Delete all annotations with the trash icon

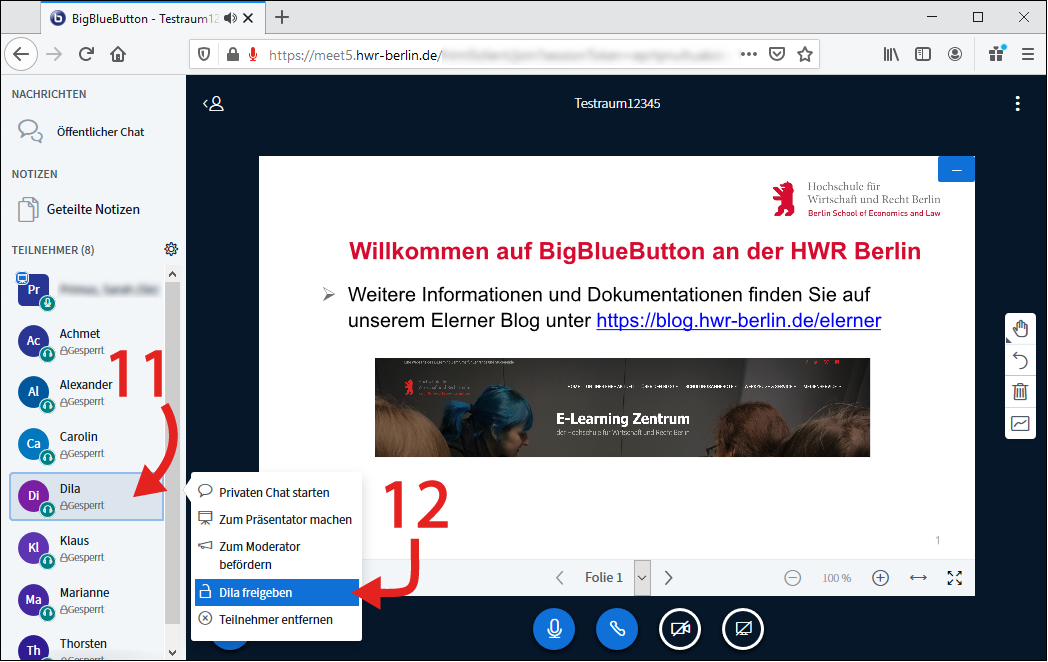click(x=1020, y=392)
